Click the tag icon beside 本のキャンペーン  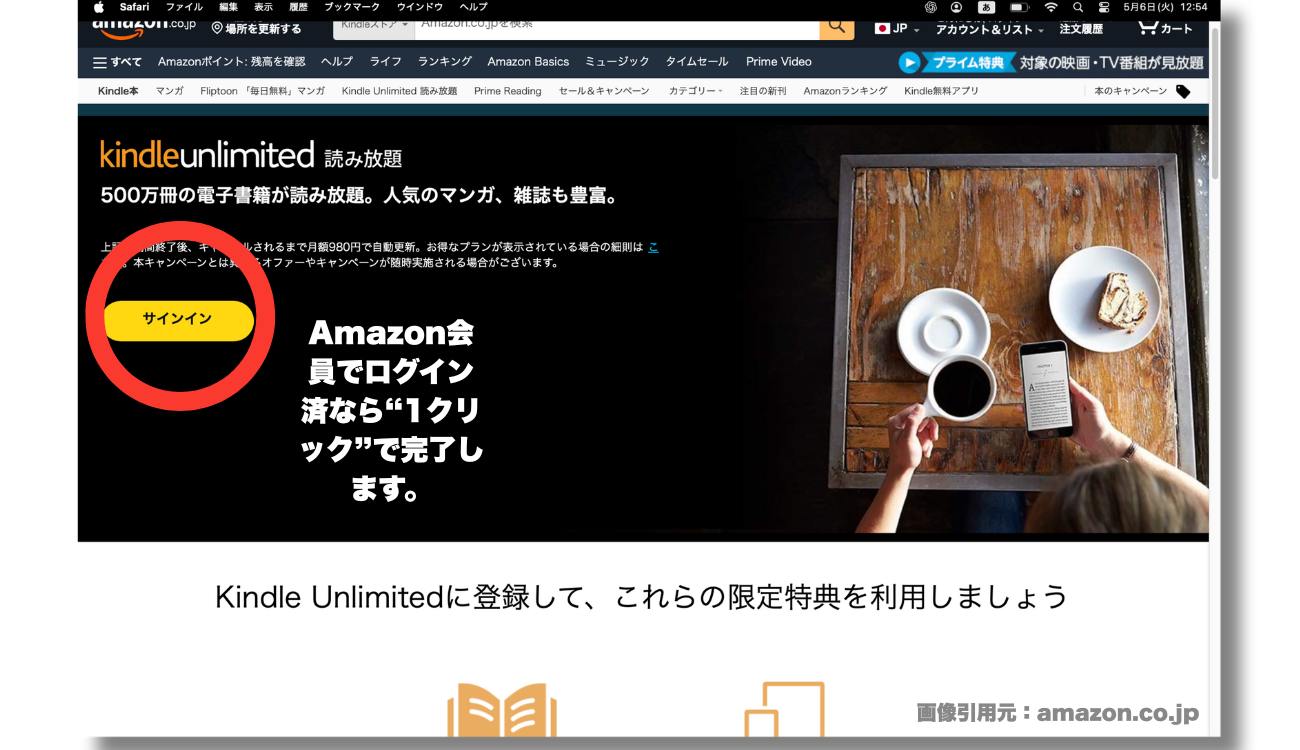(1183, 91)
